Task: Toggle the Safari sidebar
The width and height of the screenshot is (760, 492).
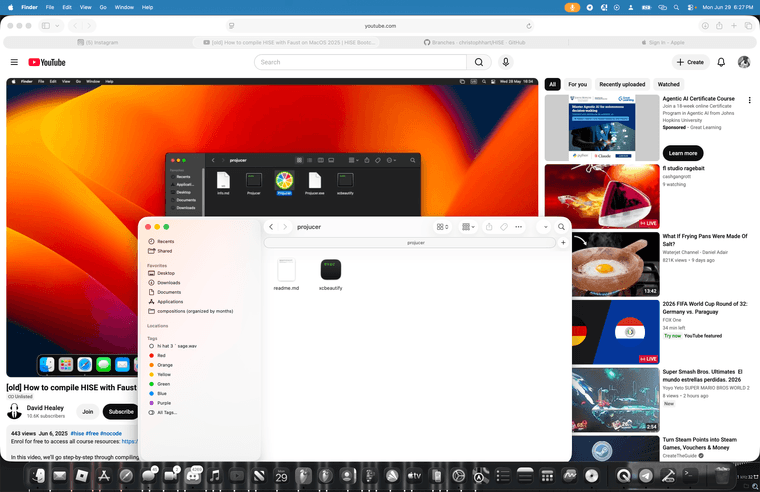Action: [46, 26]
